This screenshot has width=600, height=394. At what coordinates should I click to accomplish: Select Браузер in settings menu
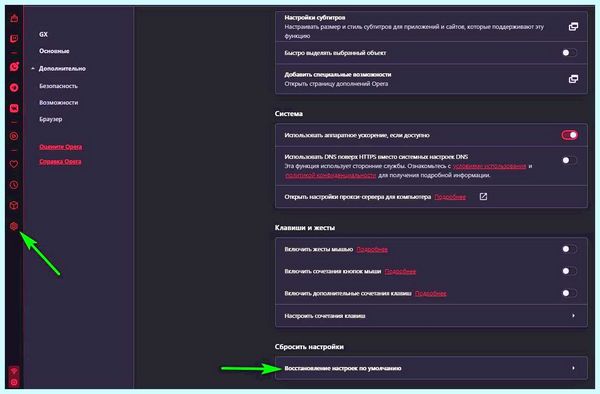click(51, 119)
